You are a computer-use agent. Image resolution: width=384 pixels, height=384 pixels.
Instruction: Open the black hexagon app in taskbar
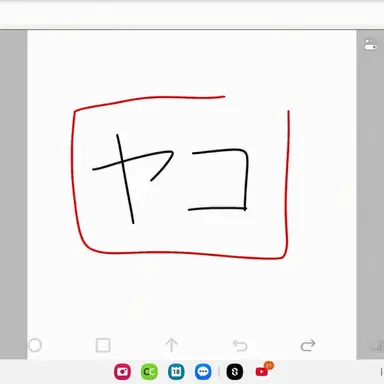(235, 371)
